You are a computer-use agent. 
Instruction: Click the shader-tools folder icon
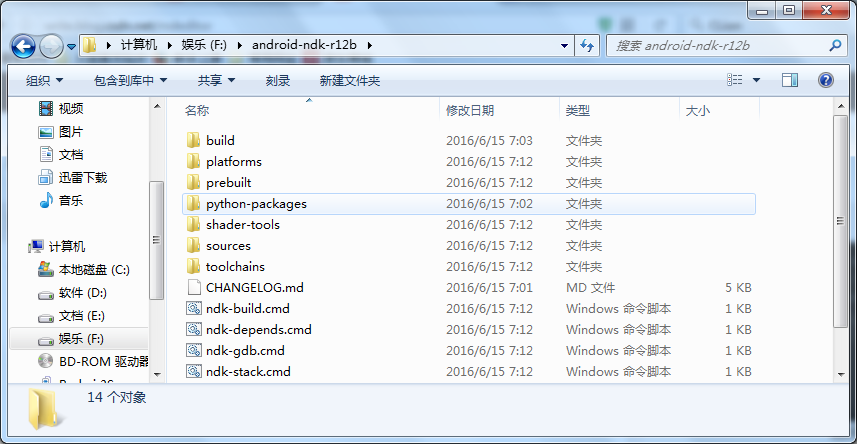pyautogui.click(x=193, y=224)
